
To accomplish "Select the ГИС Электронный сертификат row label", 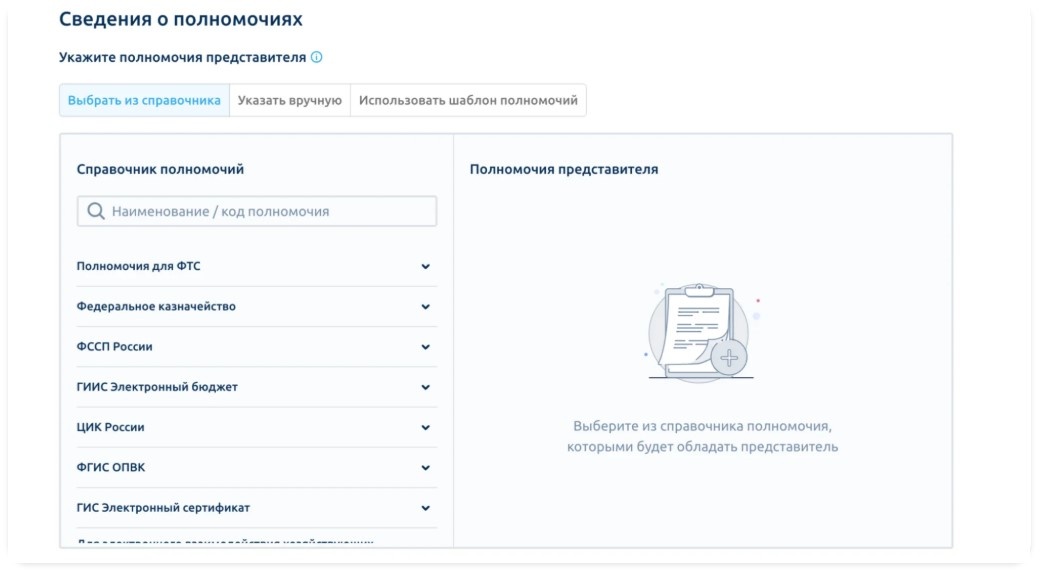I will [x=163, y=508].
